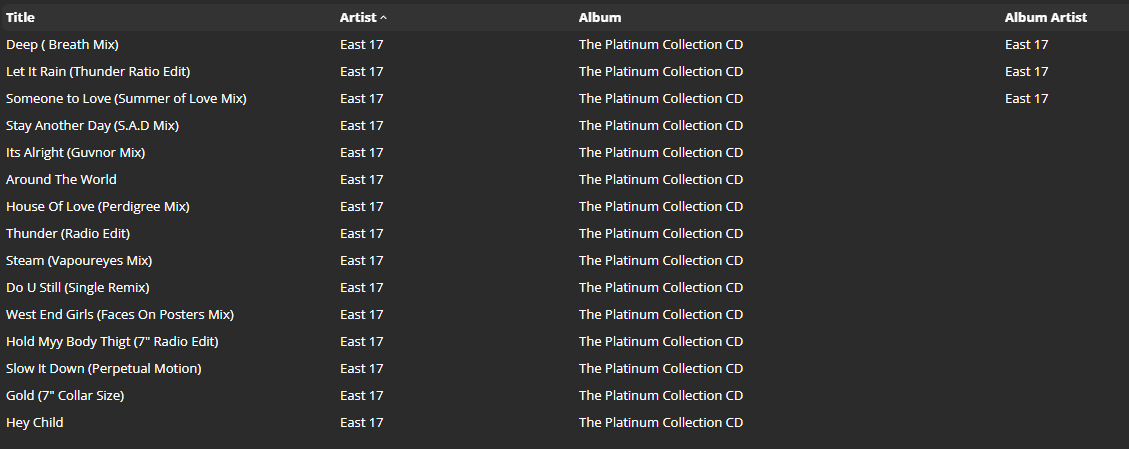Select House Of Love (Perdigree Mix)

coord(97,206)
